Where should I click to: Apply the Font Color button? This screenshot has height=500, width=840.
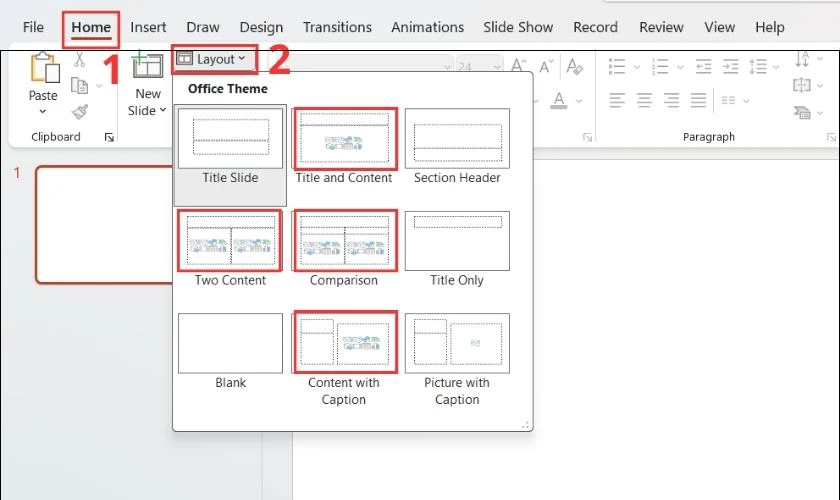[x=558, y=100]
